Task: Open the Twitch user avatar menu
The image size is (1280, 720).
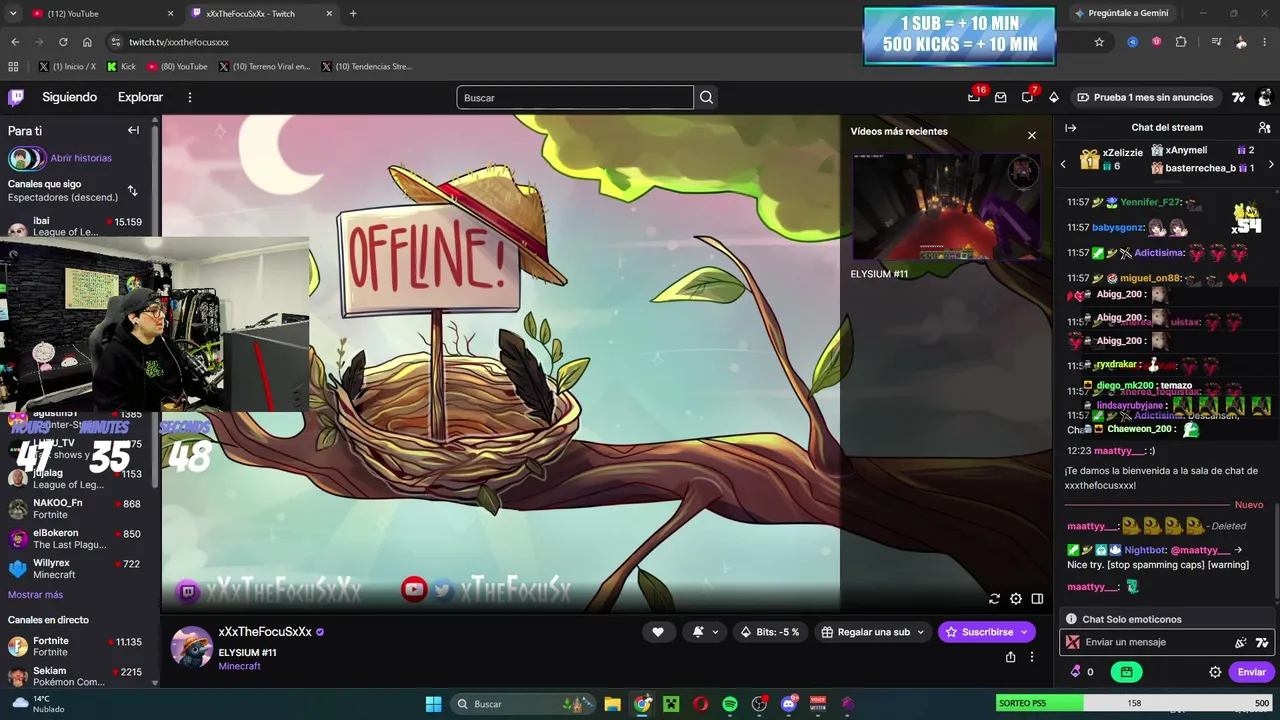Action: click(1265, 97)
